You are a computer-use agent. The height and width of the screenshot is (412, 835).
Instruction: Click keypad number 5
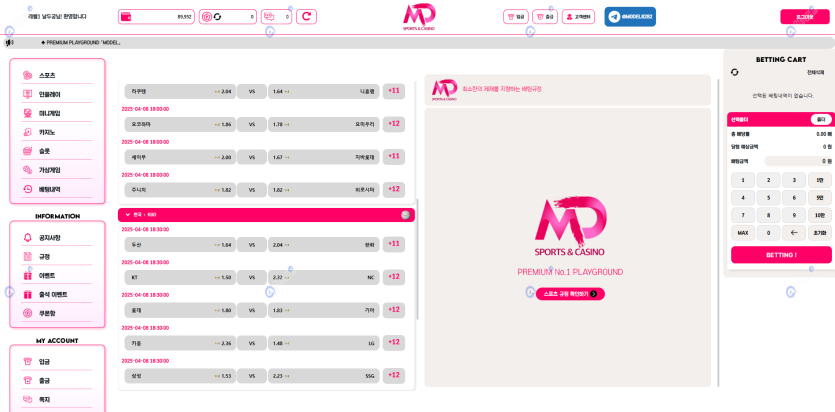tap(768, 198)
